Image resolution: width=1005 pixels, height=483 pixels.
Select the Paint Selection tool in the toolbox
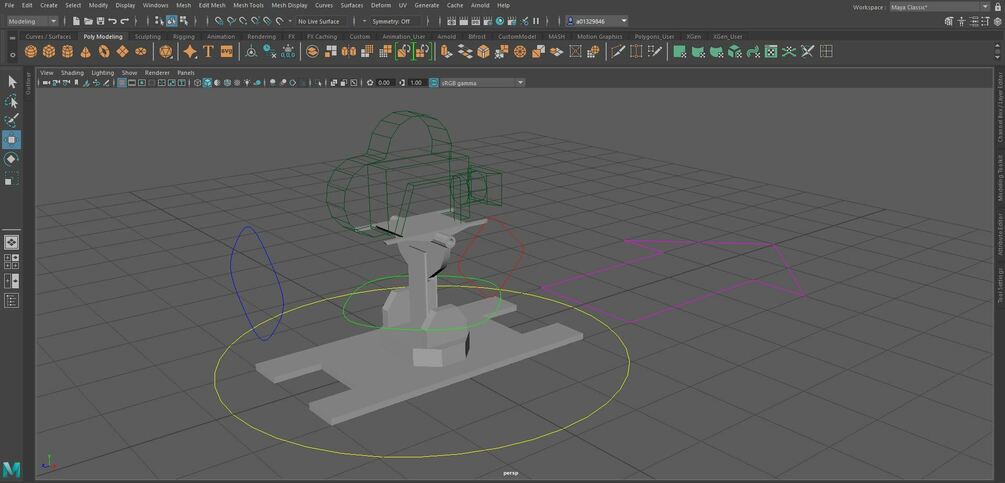[12, 120]
